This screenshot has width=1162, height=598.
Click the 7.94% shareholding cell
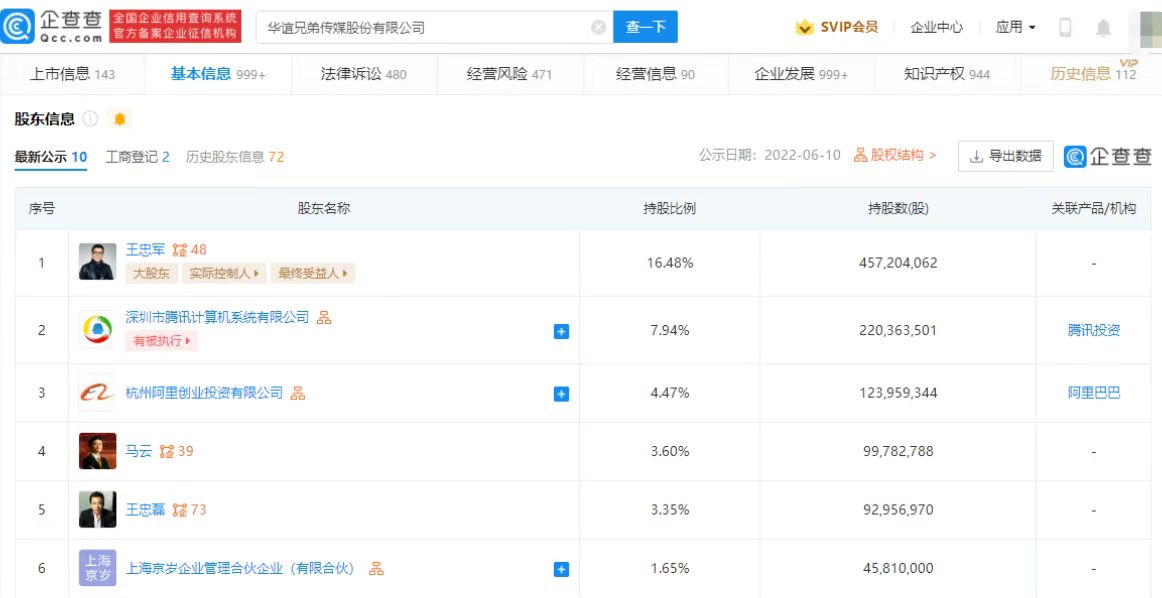coord(670,330)
